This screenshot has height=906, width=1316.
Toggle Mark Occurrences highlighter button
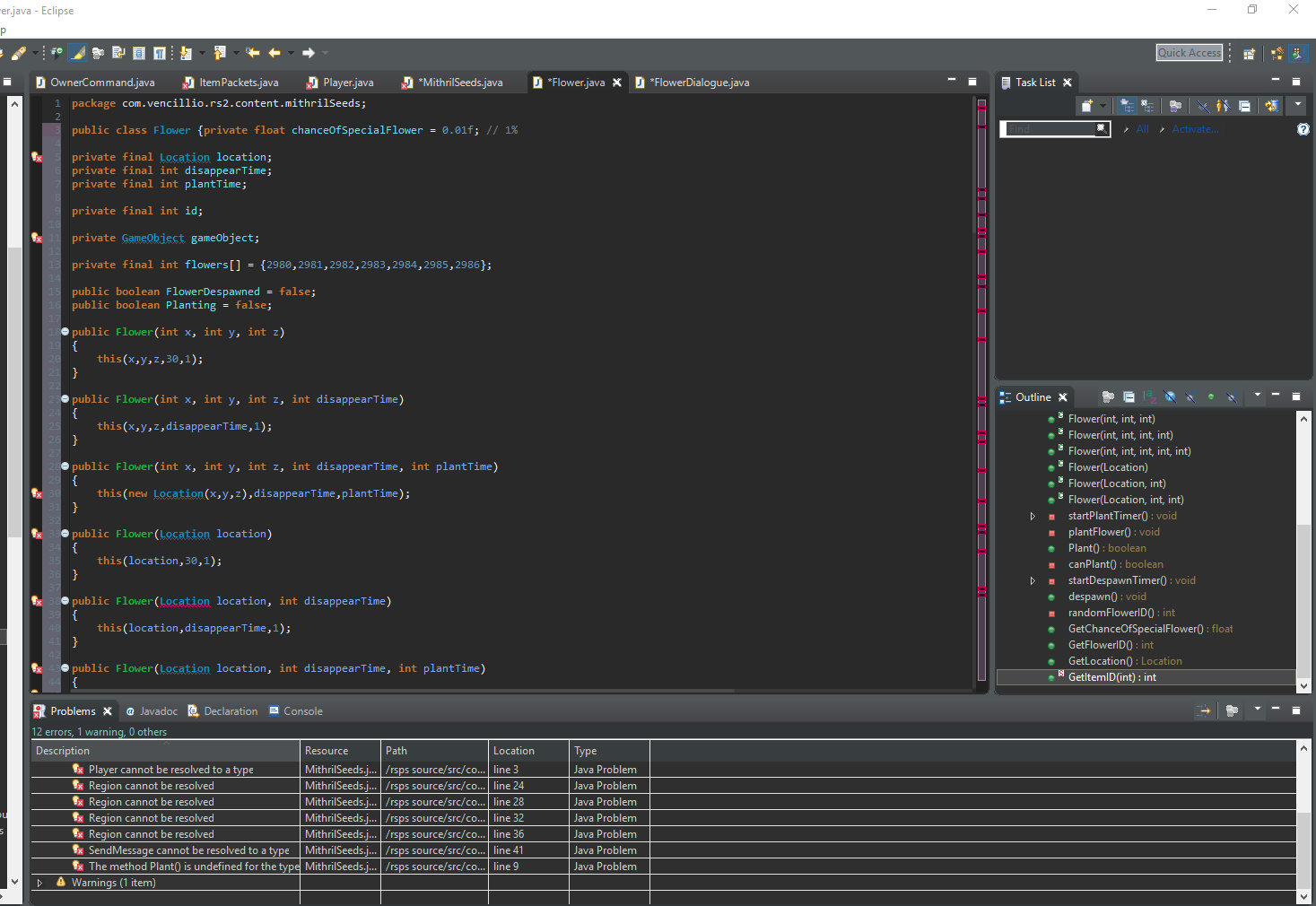pos(78,53)
